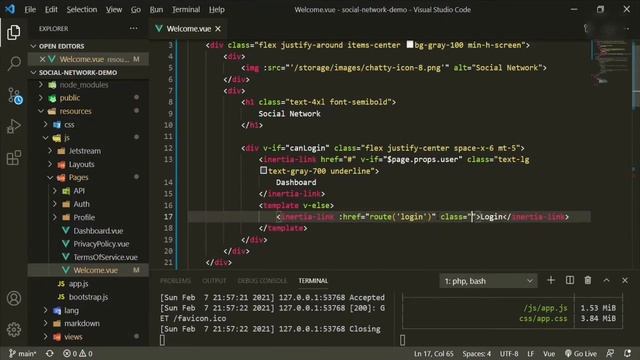
Task: Switch to the Debug Console tab
Action: [262, 281]
